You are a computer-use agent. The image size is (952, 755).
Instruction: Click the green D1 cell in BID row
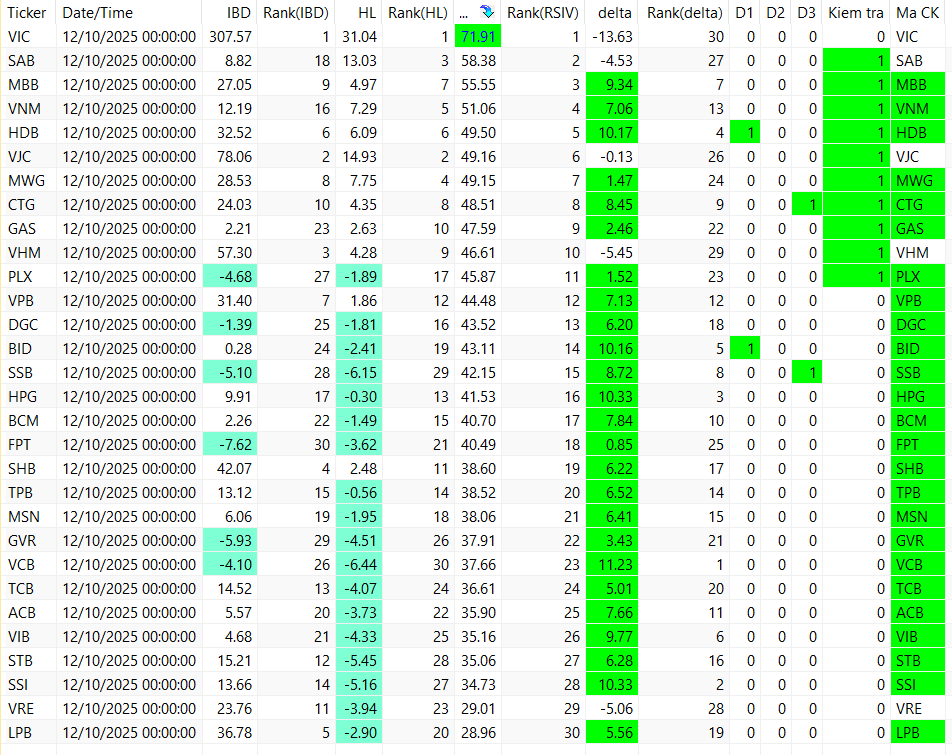745,348
